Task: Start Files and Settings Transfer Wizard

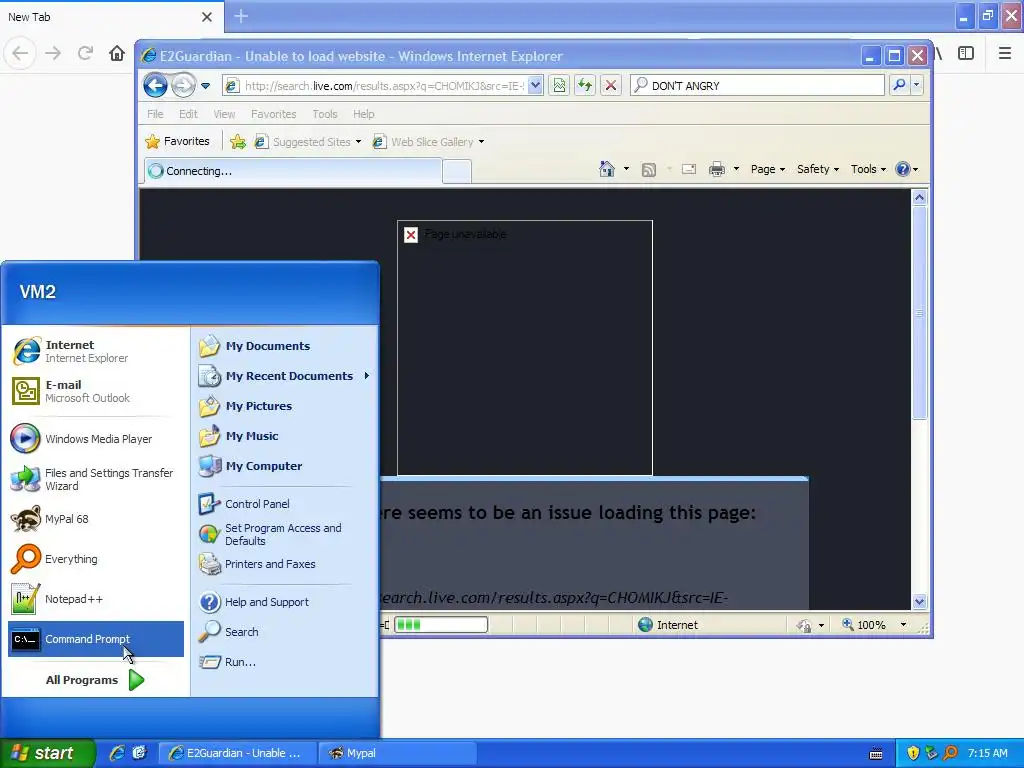Action: click(96, 479)
